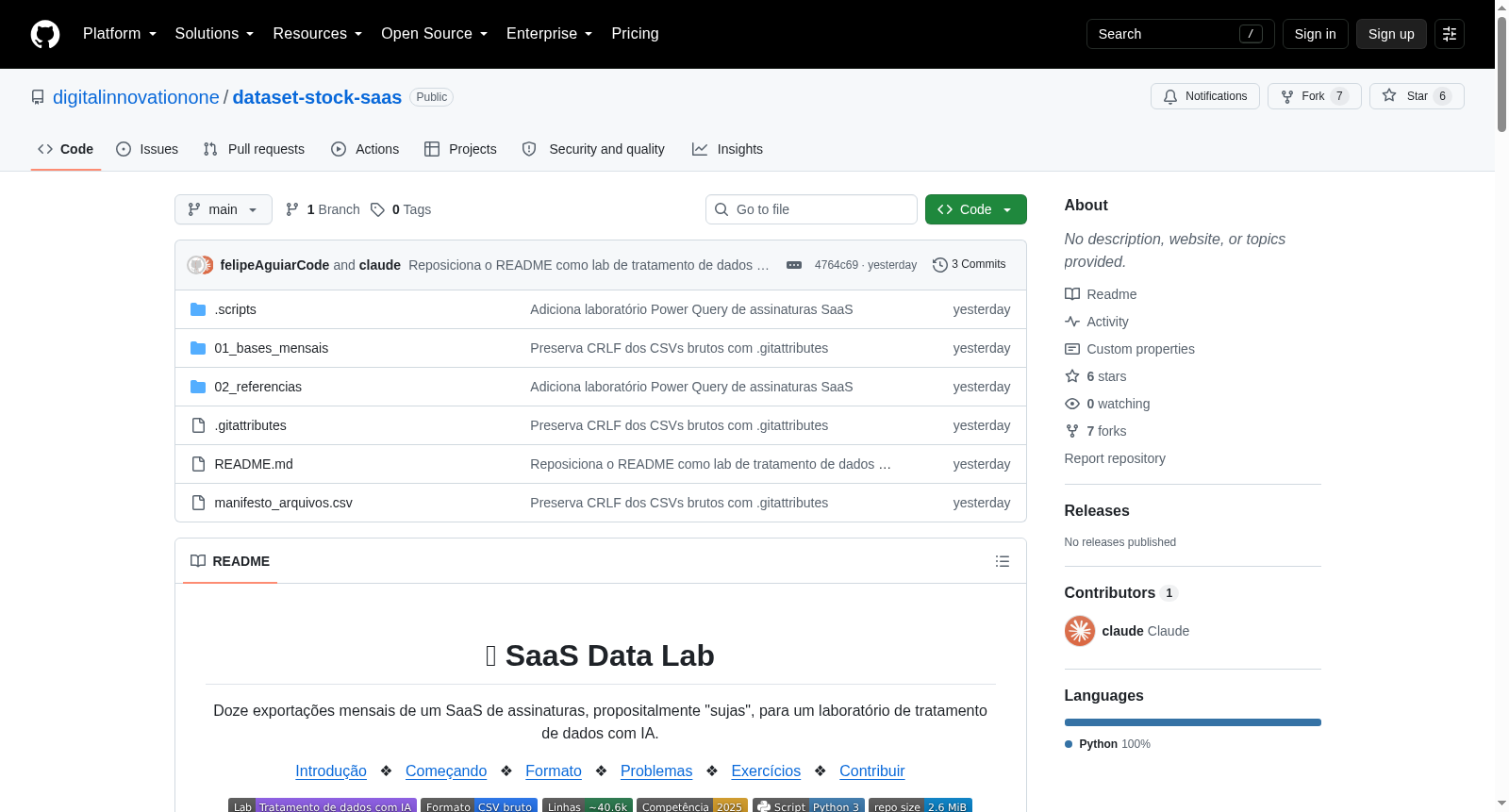The height and width of the screenshot is (812, 1509).
Task: Open the Insights tab
Action: click(x=727, y=149)
